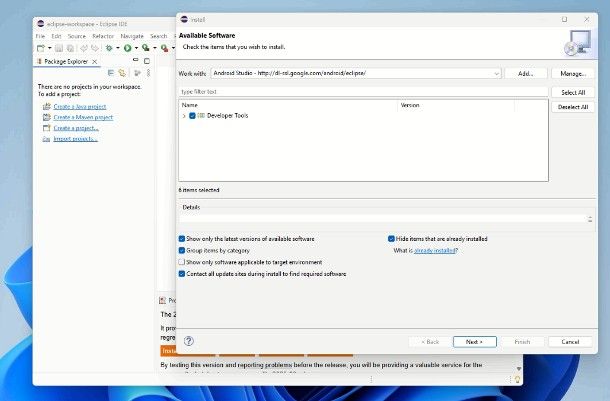Open the Package Explorer view menu (three dots)

(x=148, y=73)
